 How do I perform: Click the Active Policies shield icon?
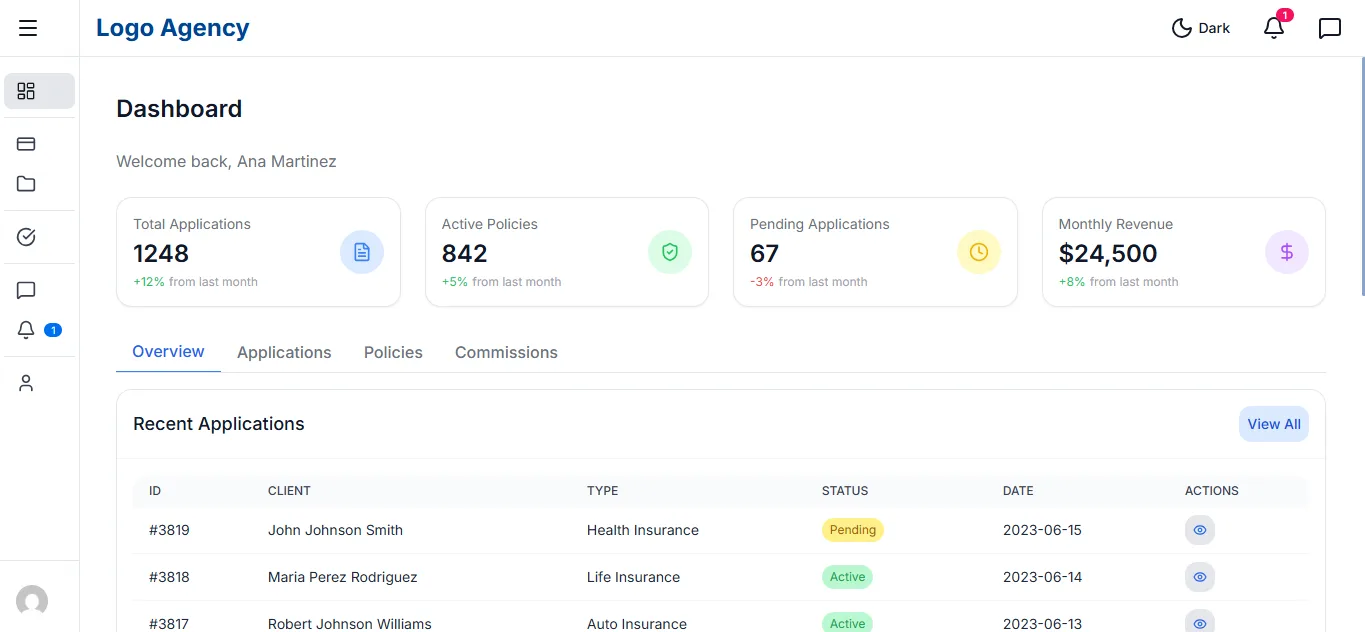tap(670, 252)
